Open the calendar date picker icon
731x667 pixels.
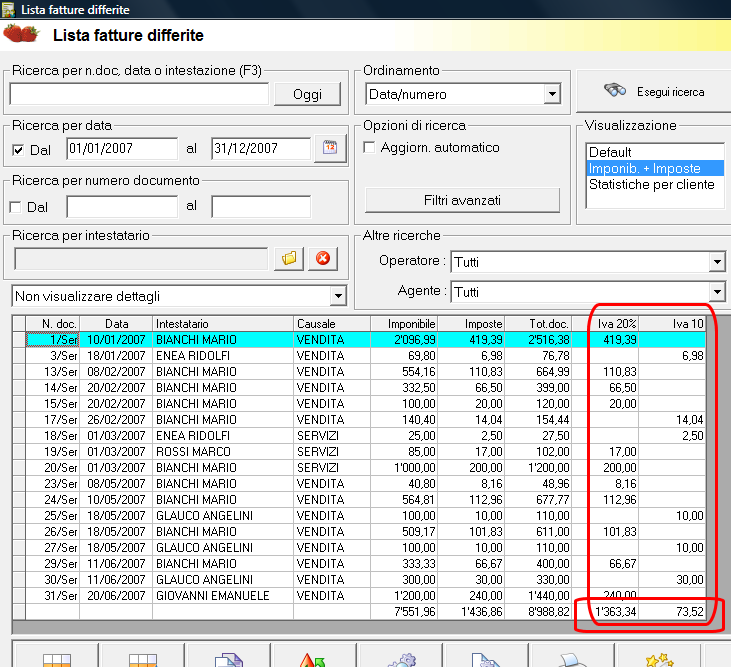click(329, 149)
